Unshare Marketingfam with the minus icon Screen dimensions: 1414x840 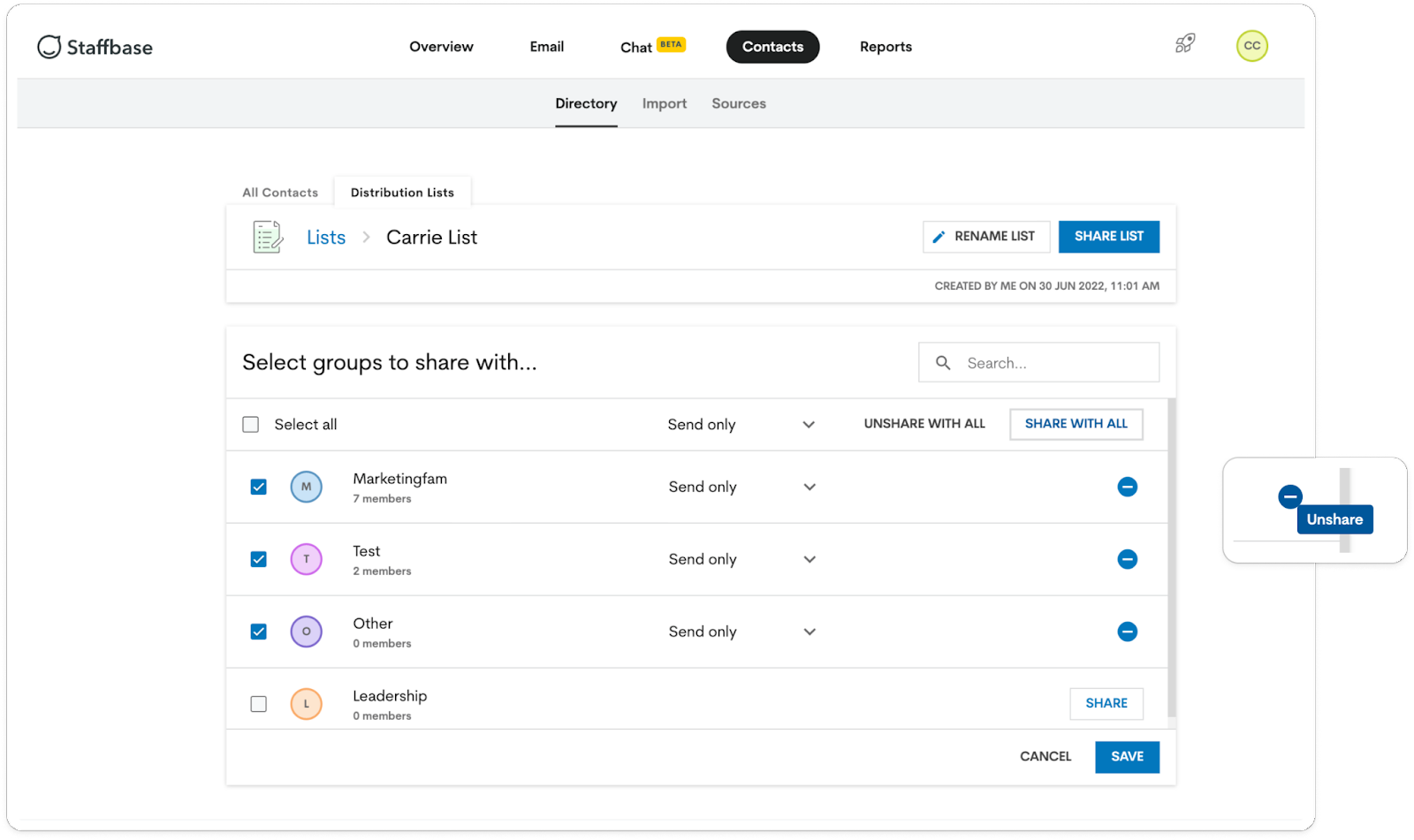1127,487
